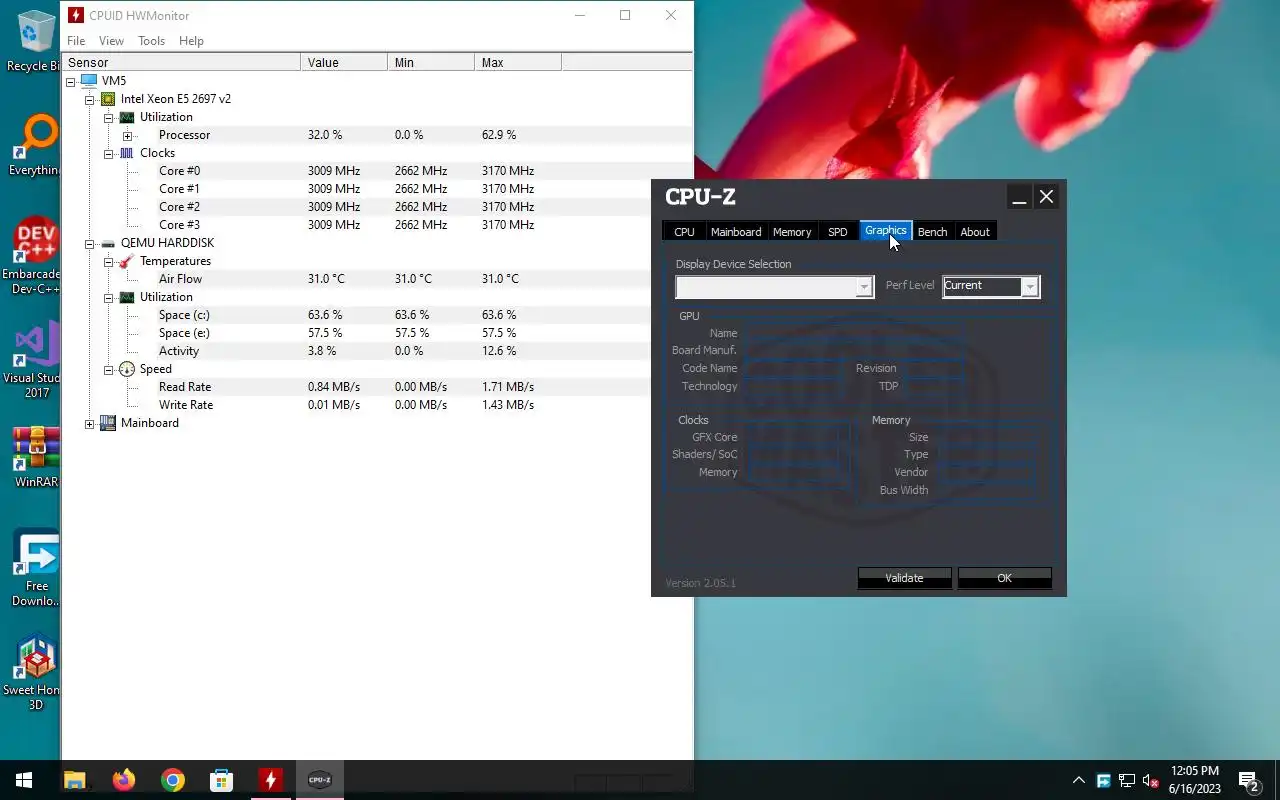Select the Core #0 clock row
The height and width of the screenshot is (800, 1280).
pyautogui.click(x=378, y=171)
